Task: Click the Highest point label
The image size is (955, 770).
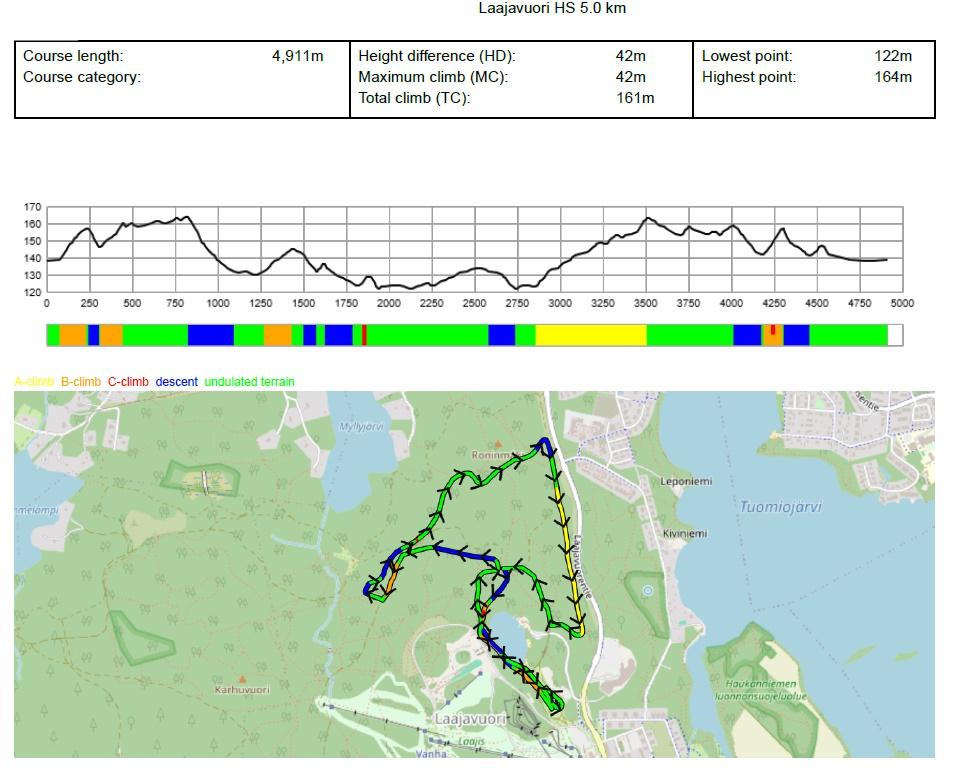Action: (x=749, y=77)
